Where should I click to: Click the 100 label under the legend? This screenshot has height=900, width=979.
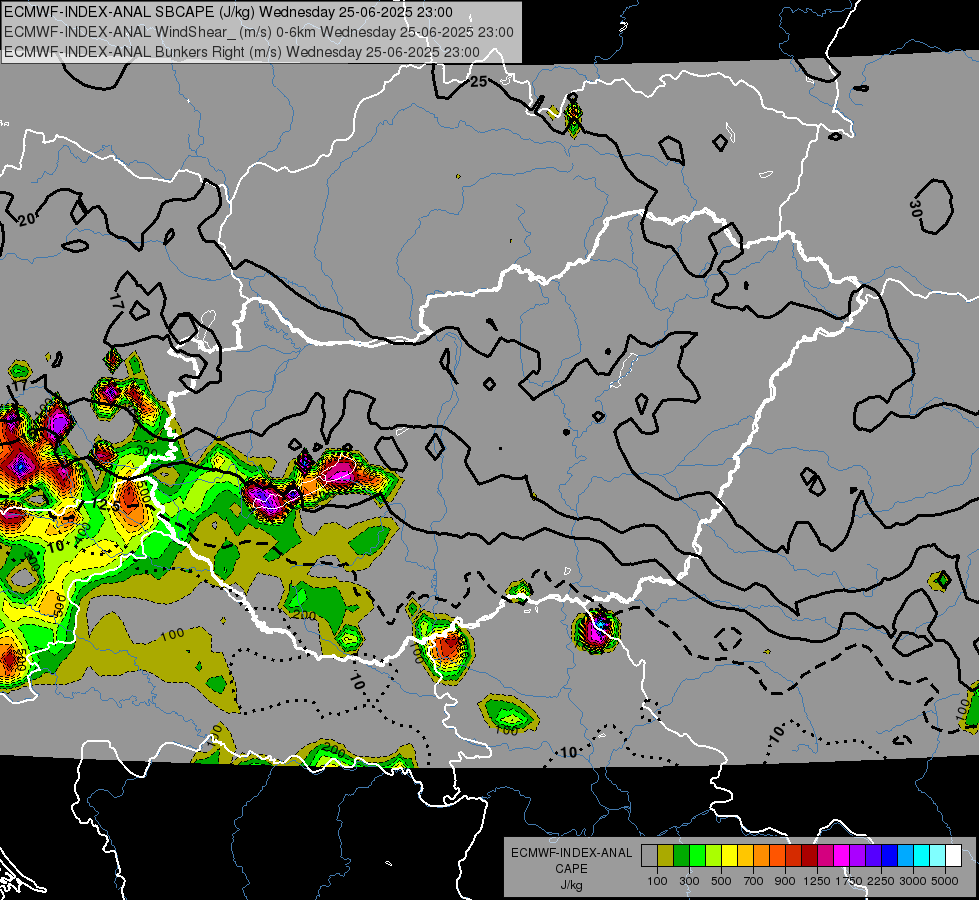pyautogui.click(x=657, y=881)
